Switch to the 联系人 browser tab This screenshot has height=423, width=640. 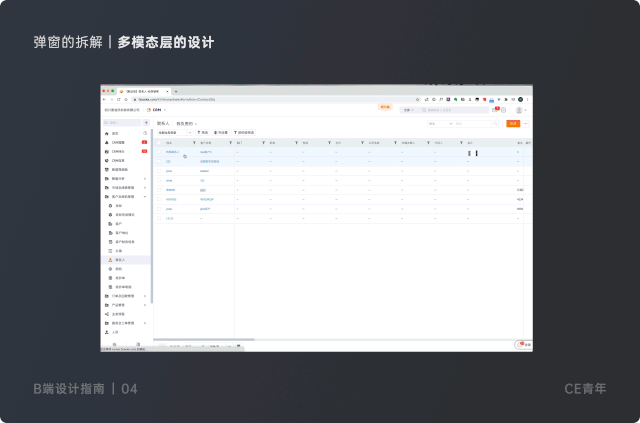point(144,91)
